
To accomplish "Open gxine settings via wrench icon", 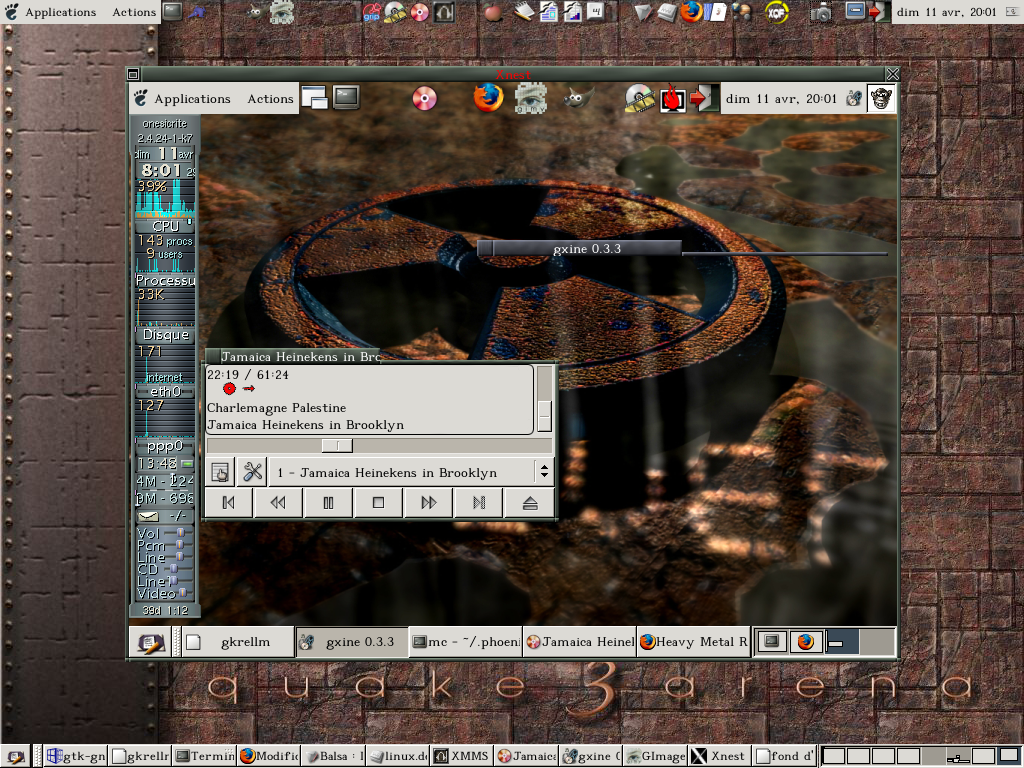I will pos(252,472).
